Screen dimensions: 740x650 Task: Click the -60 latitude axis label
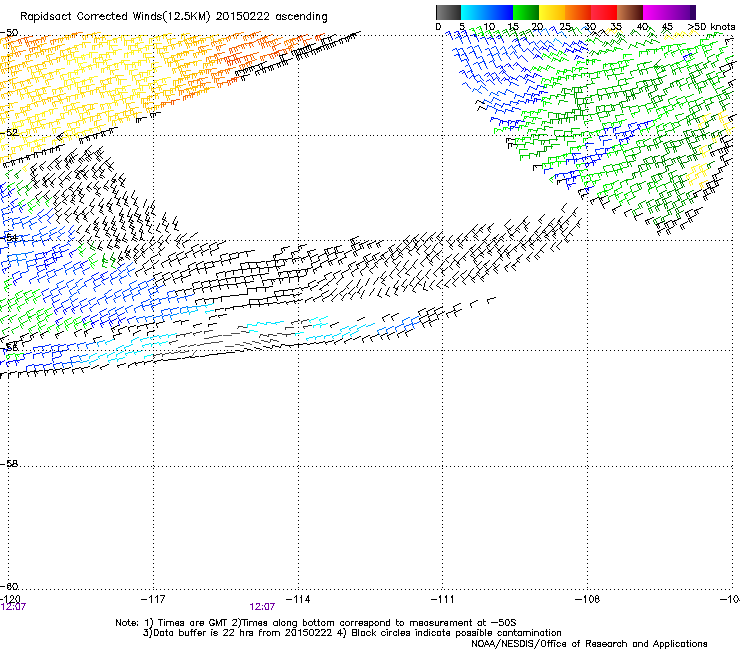(x=9, y=586)
